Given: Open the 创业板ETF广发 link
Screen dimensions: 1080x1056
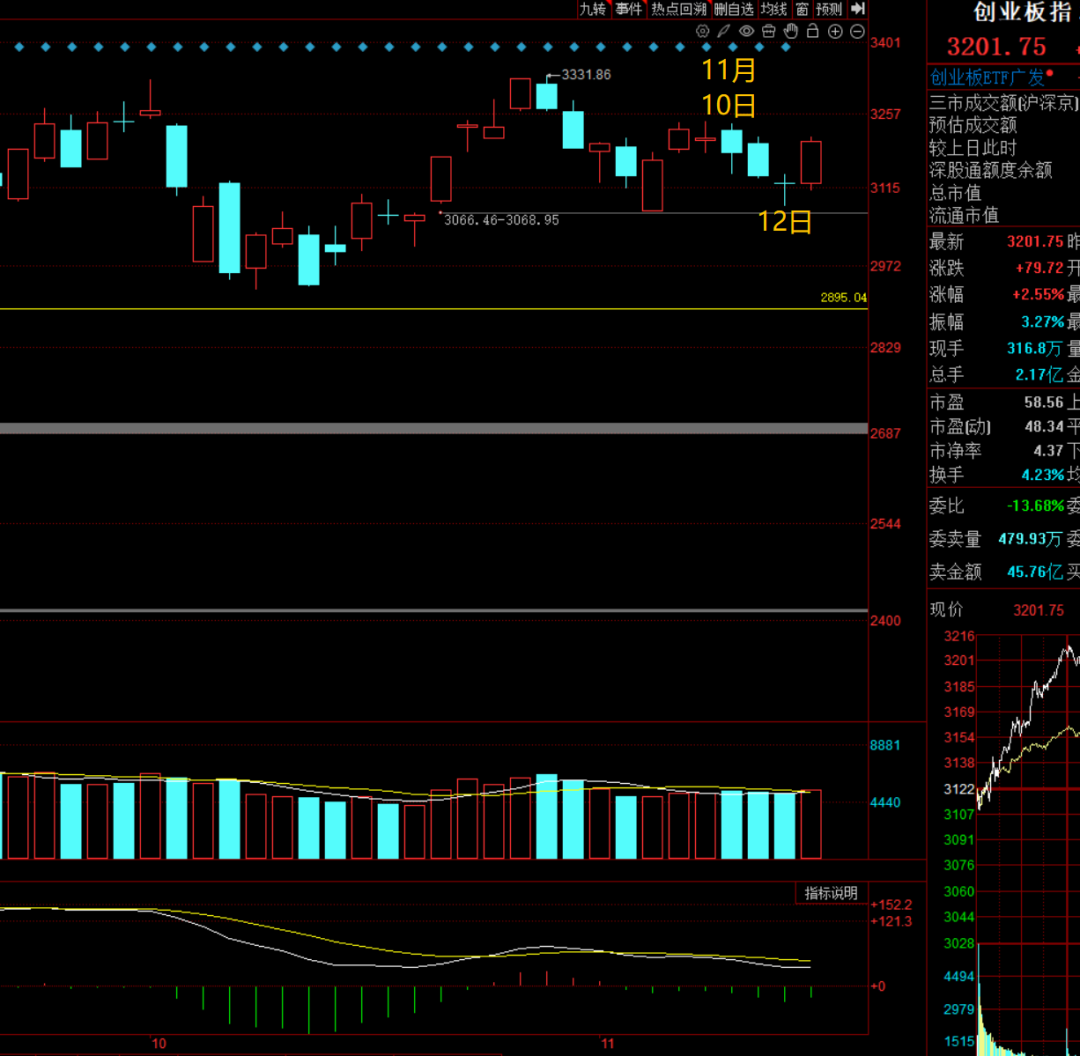Looking at the screenshot, I should 987,77.
